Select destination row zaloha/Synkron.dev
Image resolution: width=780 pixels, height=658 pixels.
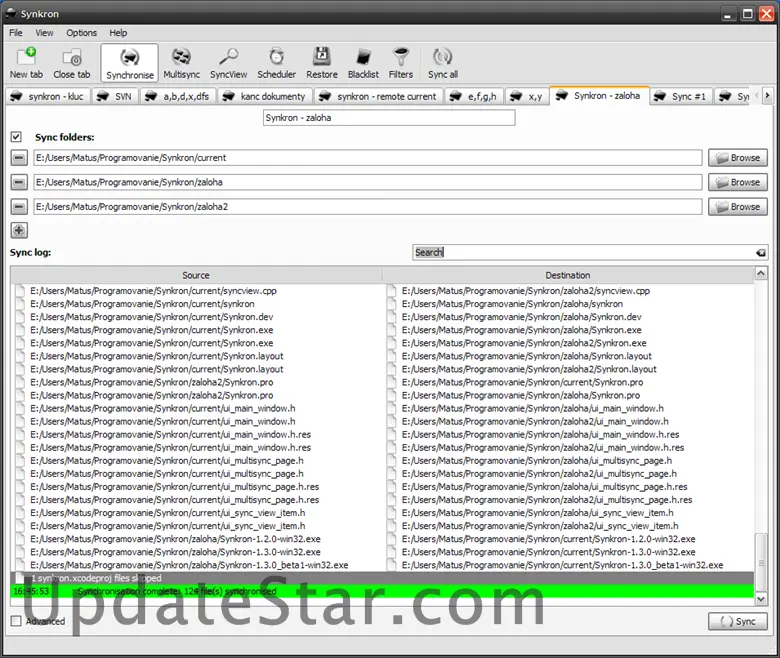pyautogui.click(x=522, y=317)
